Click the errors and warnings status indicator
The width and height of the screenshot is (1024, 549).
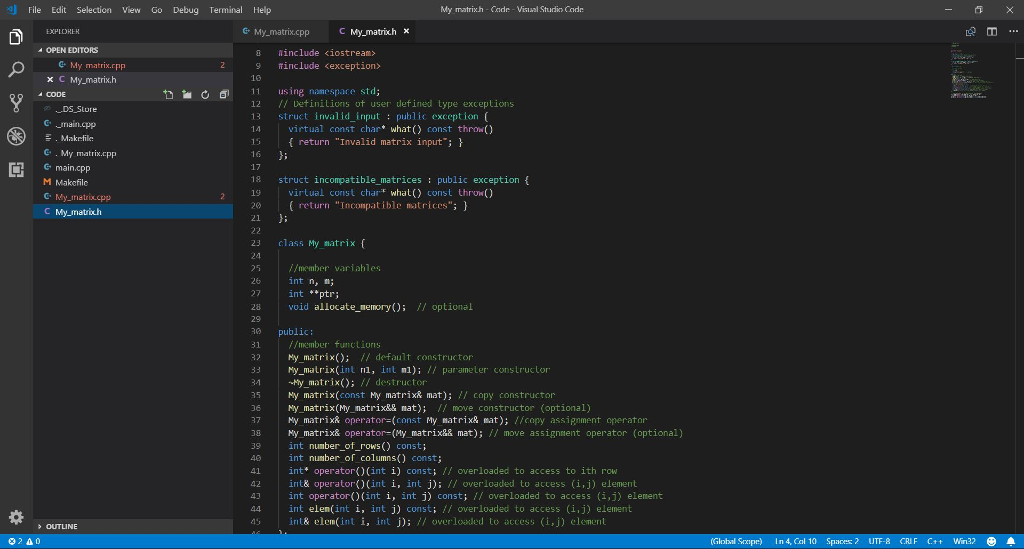click(x=24, y=541)
